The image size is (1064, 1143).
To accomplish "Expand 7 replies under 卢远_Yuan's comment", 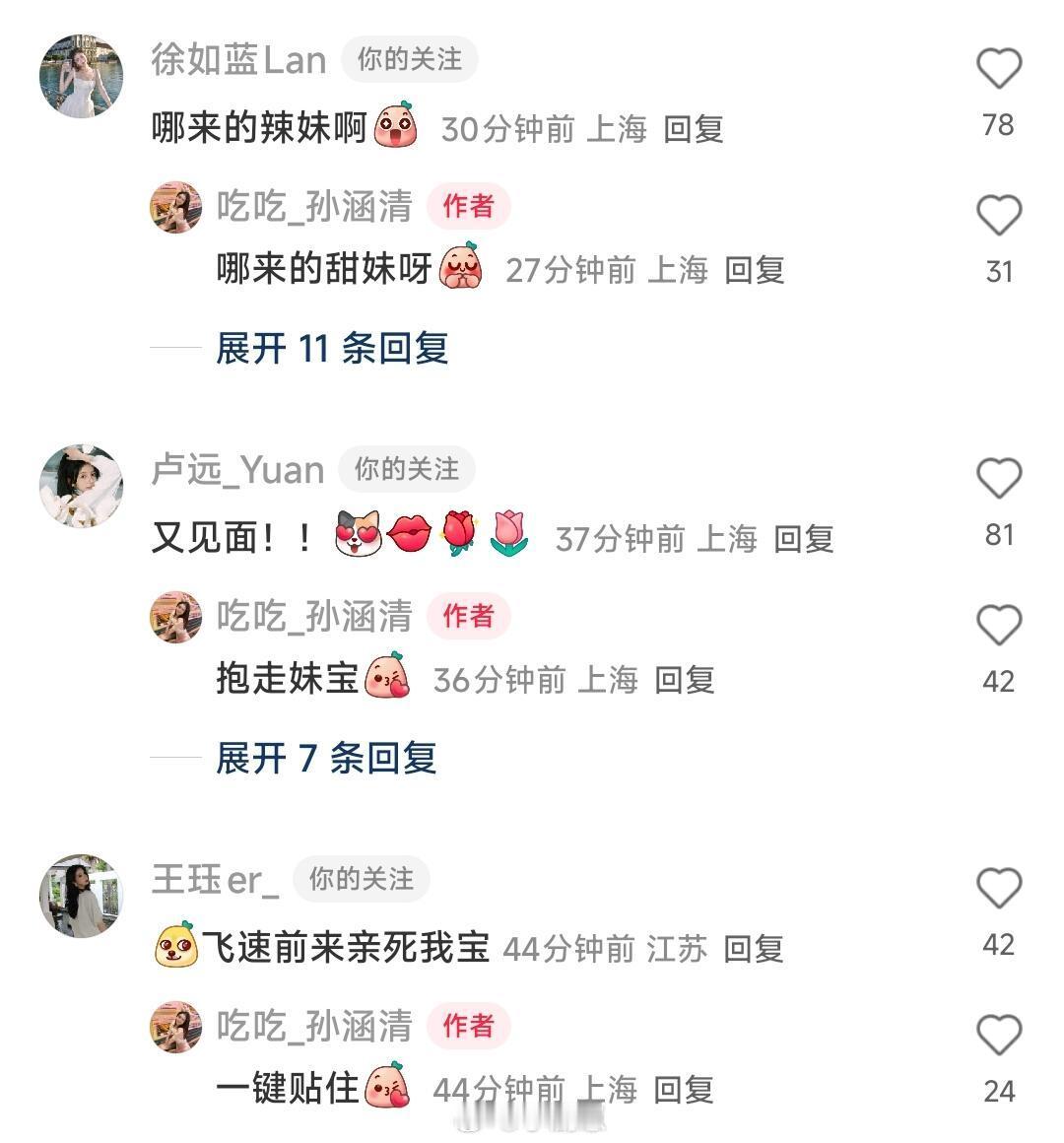I will (x=326, y=758).
